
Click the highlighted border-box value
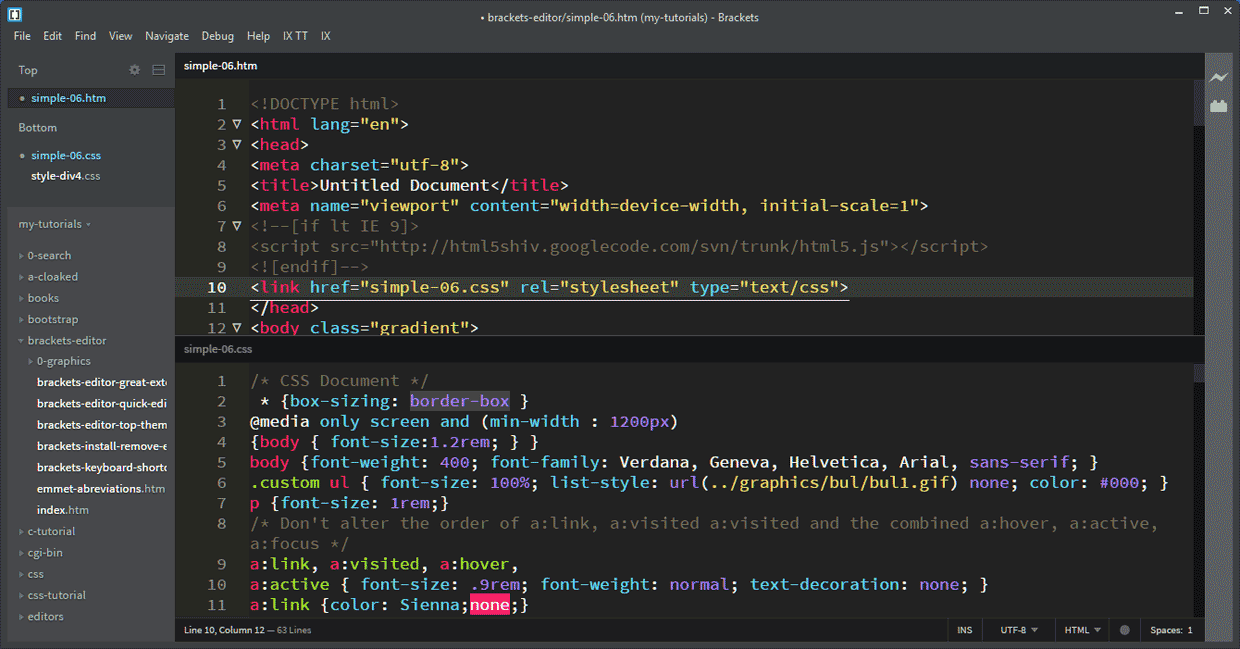click(x=459, y=401)
